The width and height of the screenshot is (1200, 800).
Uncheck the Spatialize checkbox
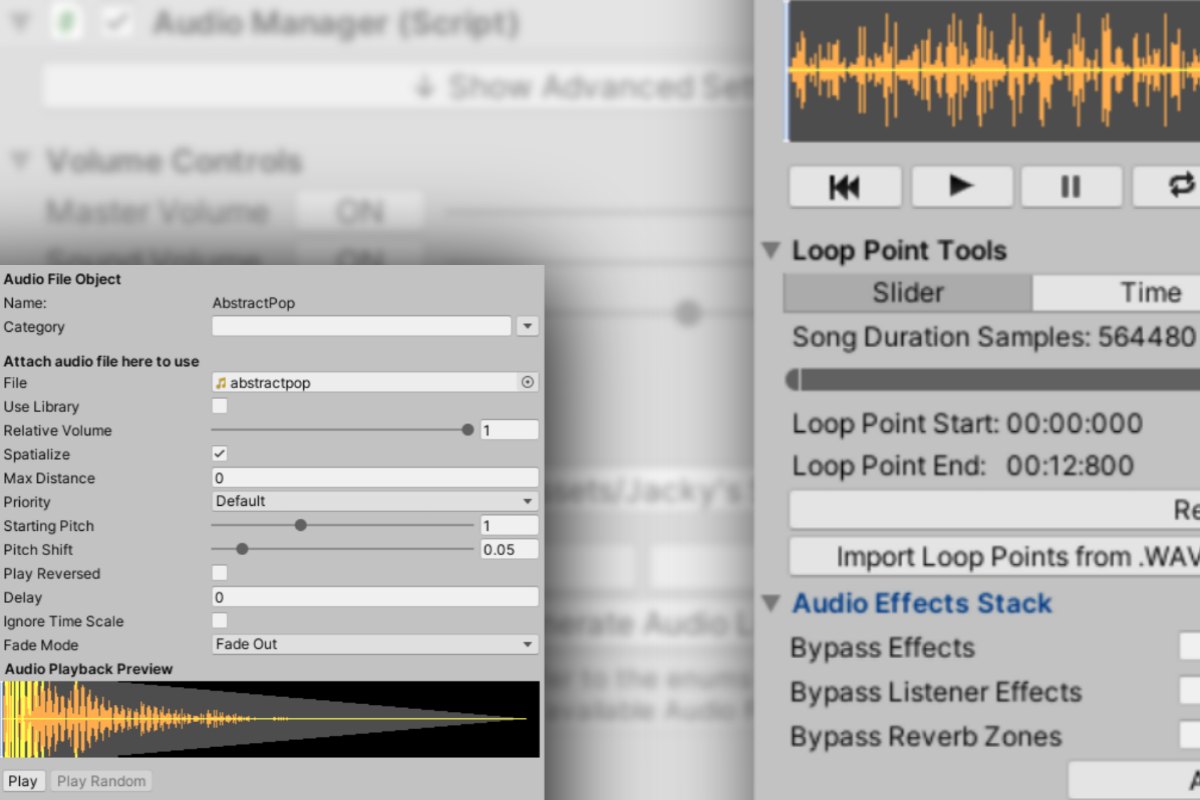coord(220,454)
